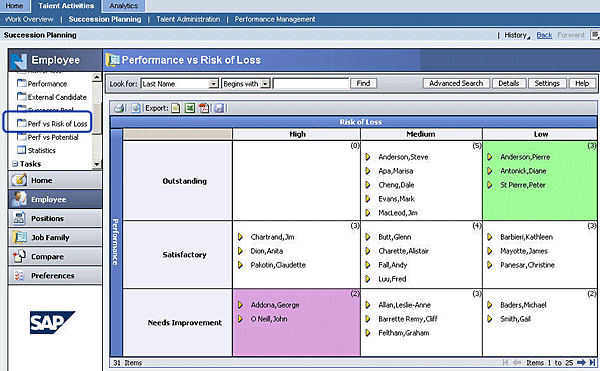Viewport: 600px width, 371px height.
Task: Click the first-page navigation arrow
Action: (505, 363)
